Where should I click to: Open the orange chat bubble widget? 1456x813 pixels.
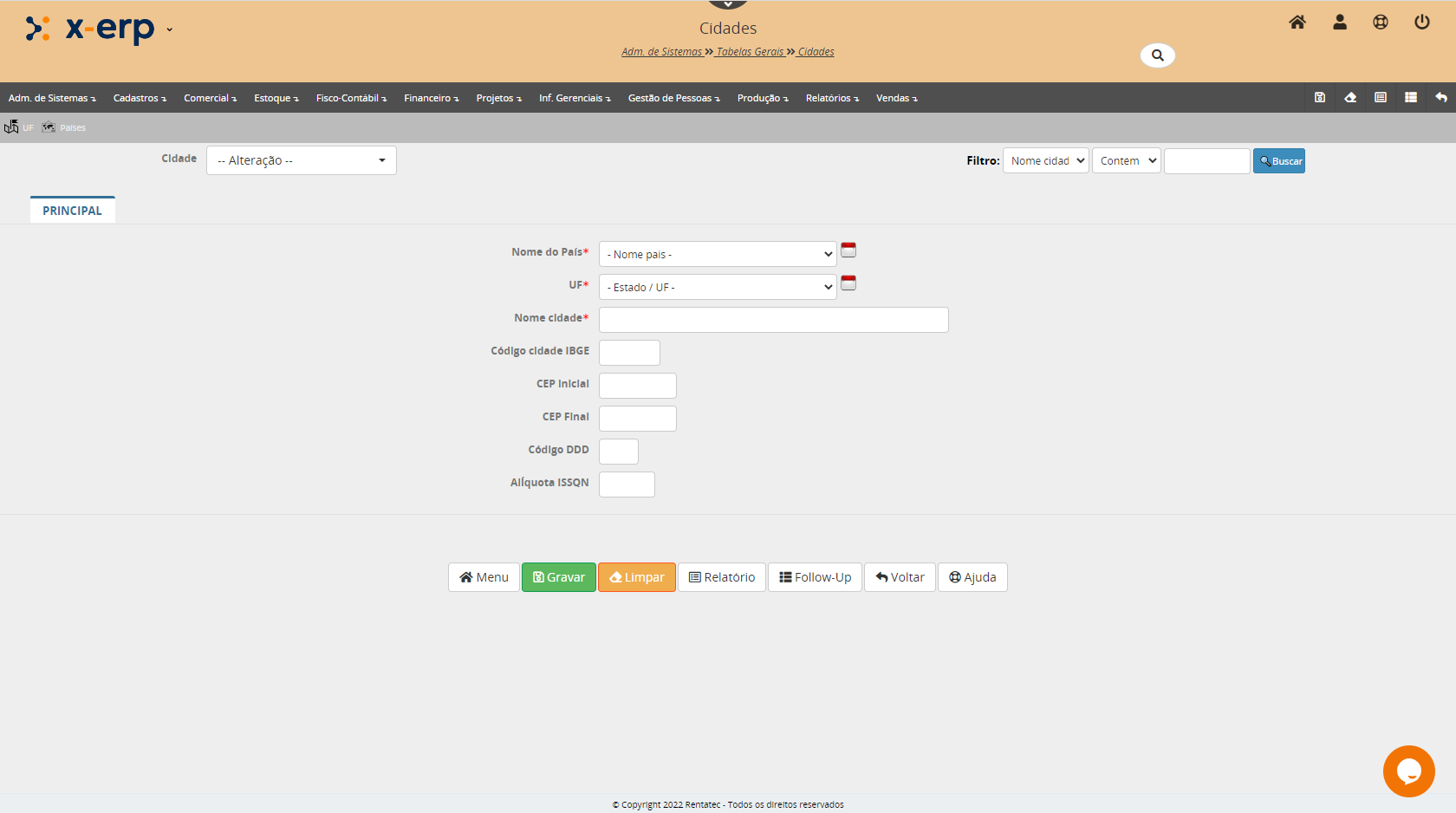[x=1408, y=771]
